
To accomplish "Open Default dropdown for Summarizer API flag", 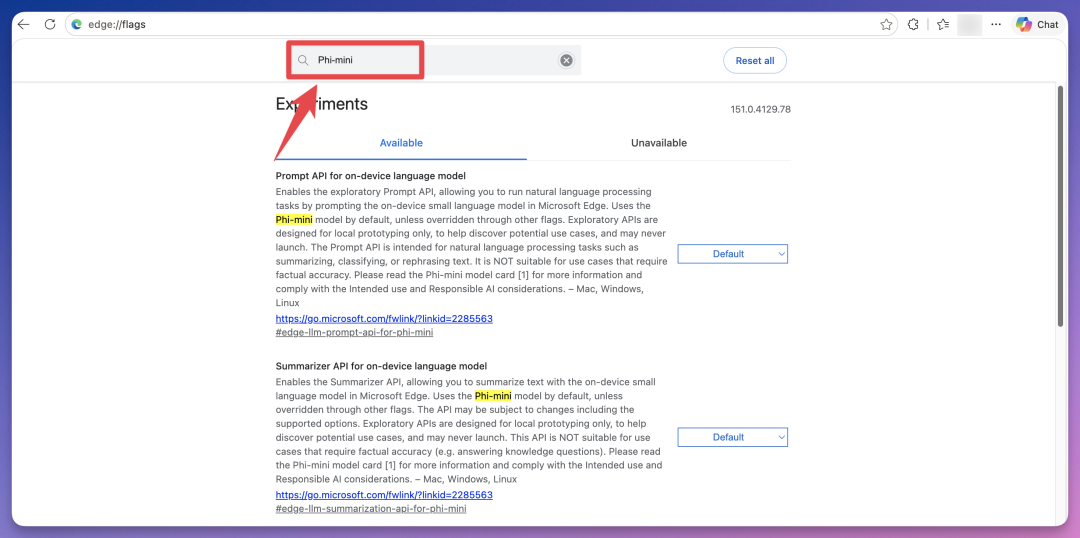I will click(732, 437).
